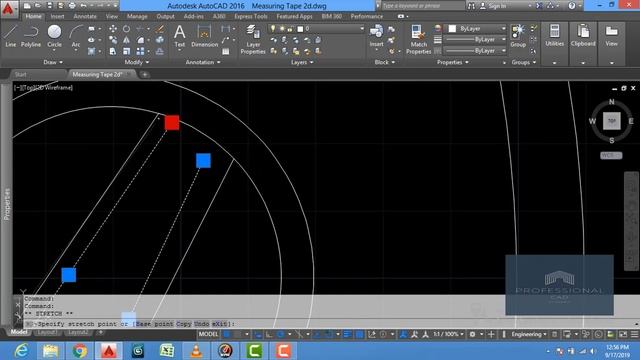Click the Group icon
This screenshot has width=640, height=360.
click(518, 36)
